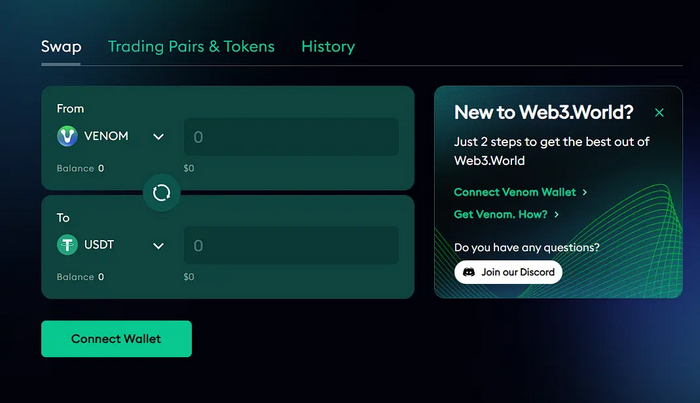Close the New to Web3.World panel
700x403 pixels.
click(659, 113)
